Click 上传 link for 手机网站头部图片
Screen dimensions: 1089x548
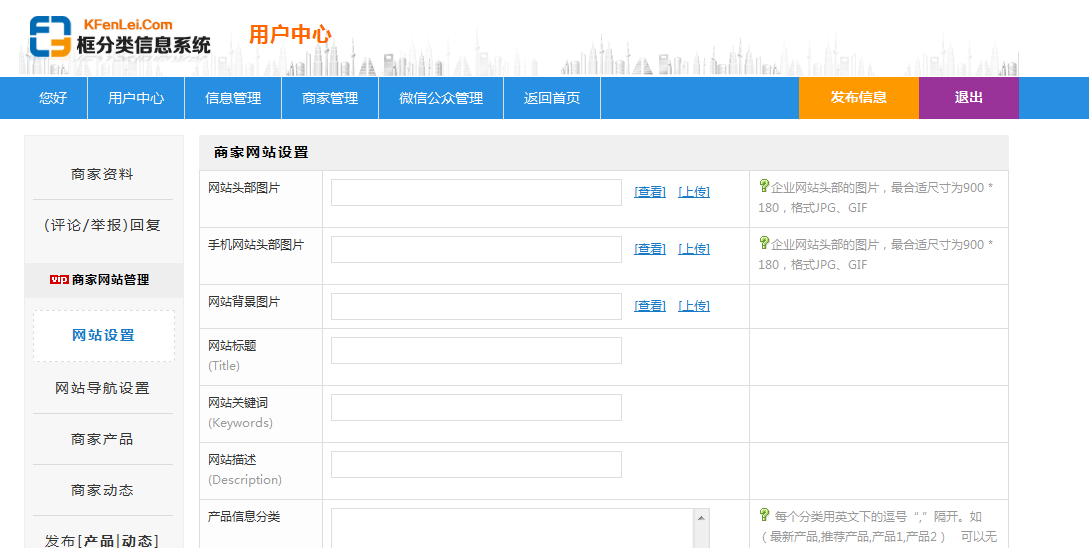click(x=694, y=249)
